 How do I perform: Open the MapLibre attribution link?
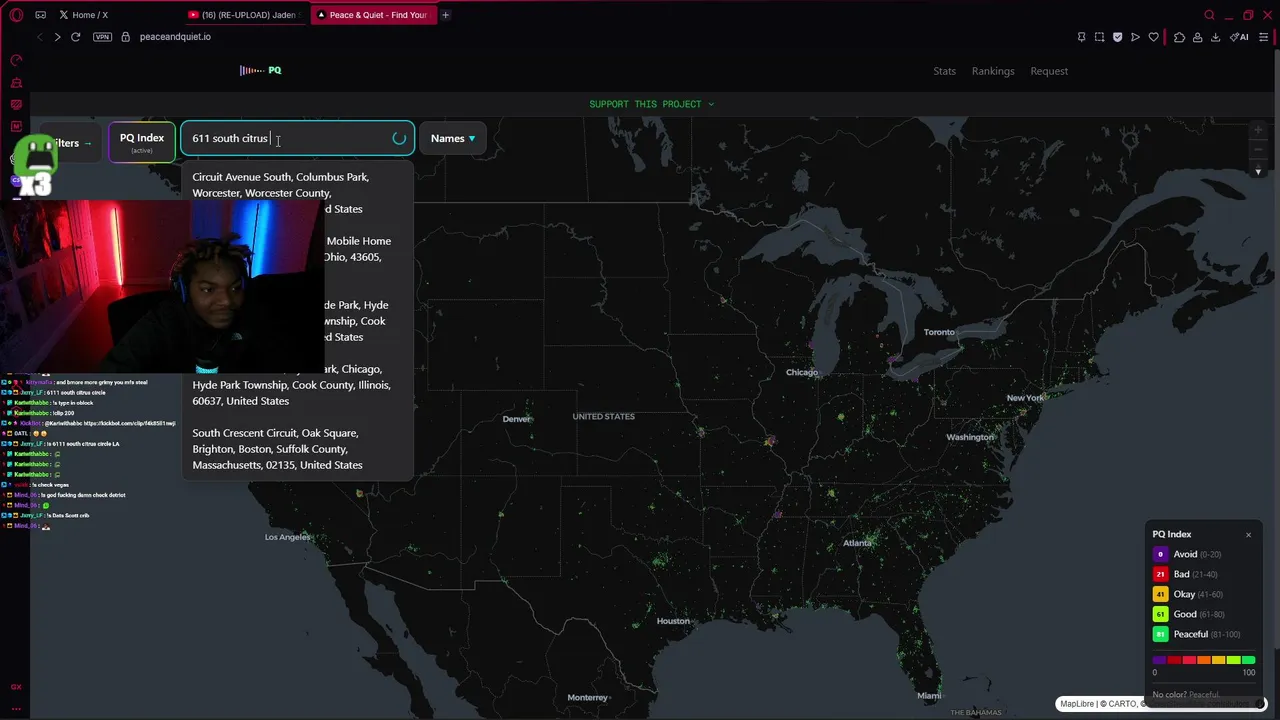(1077, 704)
